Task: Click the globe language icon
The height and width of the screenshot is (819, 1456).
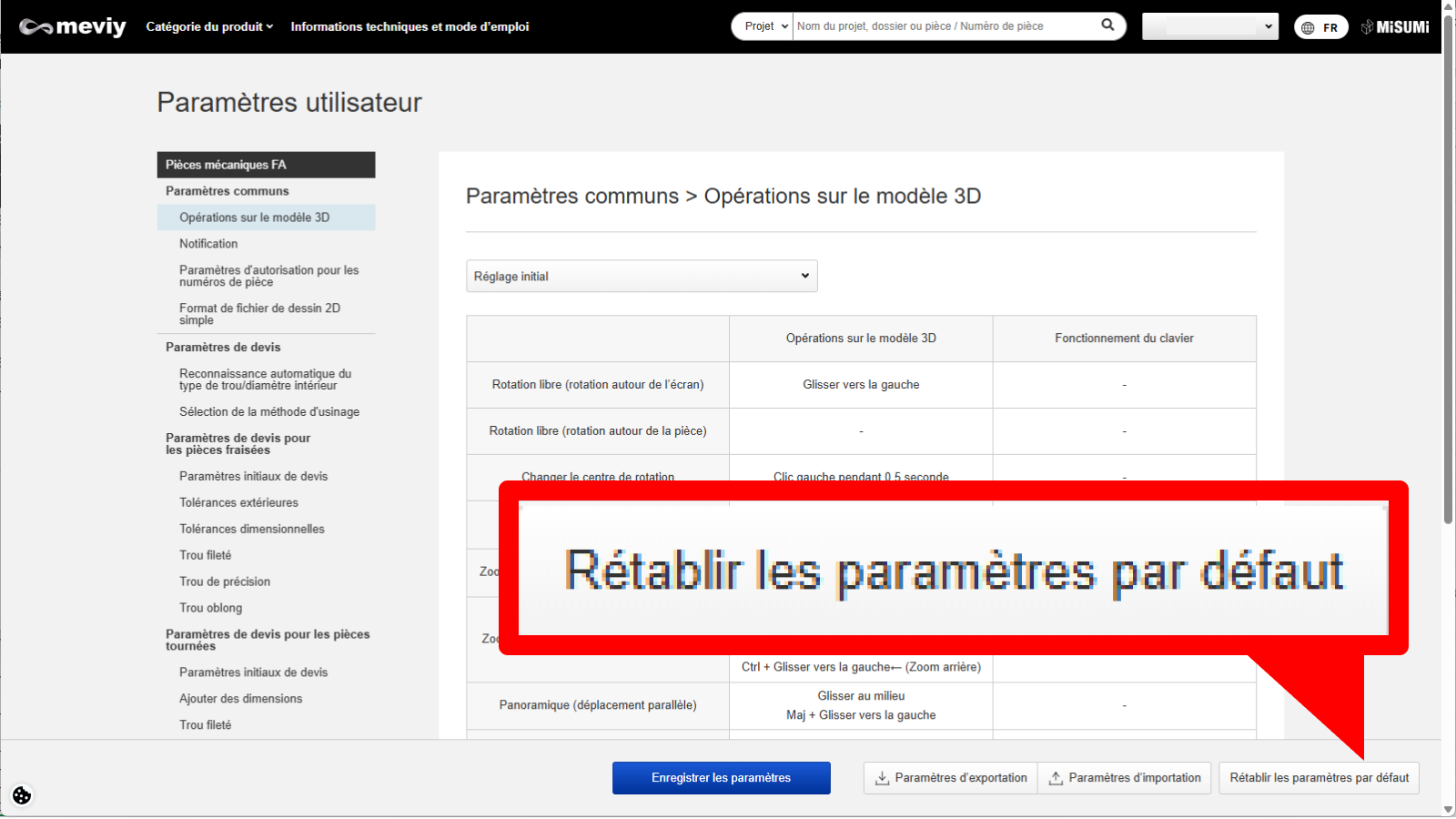Action: click(1309, 27)
